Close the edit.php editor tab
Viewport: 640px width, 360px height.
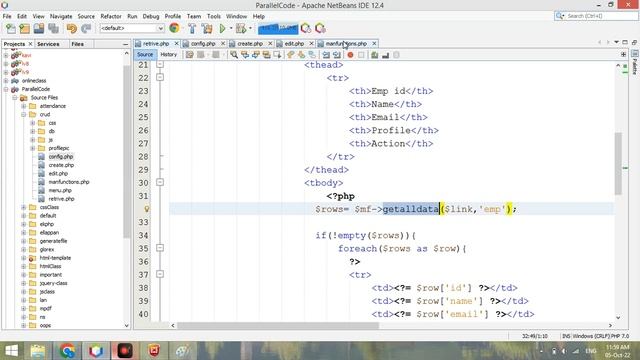[311, 43]
